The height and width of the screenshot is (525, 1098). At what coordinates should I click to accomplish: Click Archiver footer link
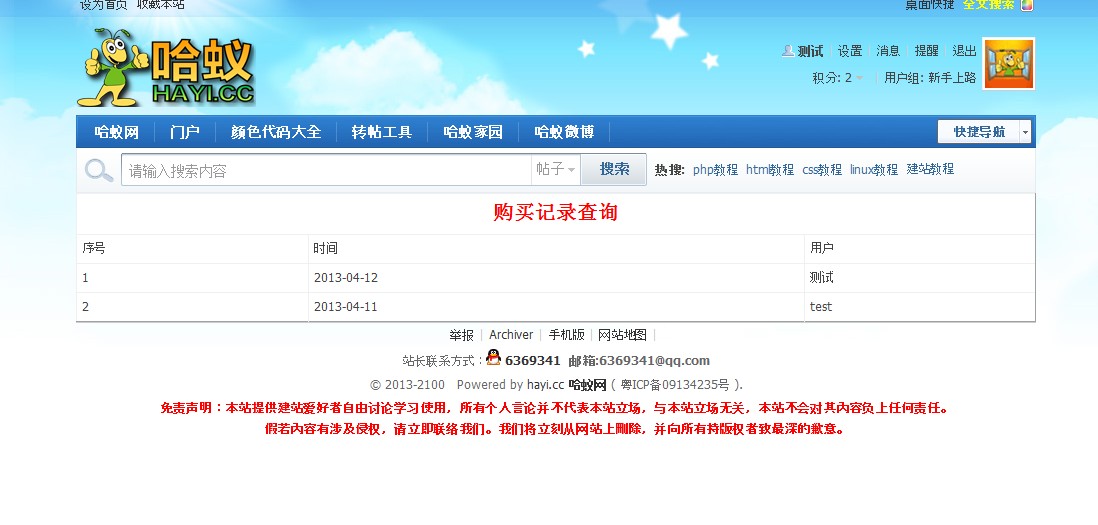[x=511, y=335]
